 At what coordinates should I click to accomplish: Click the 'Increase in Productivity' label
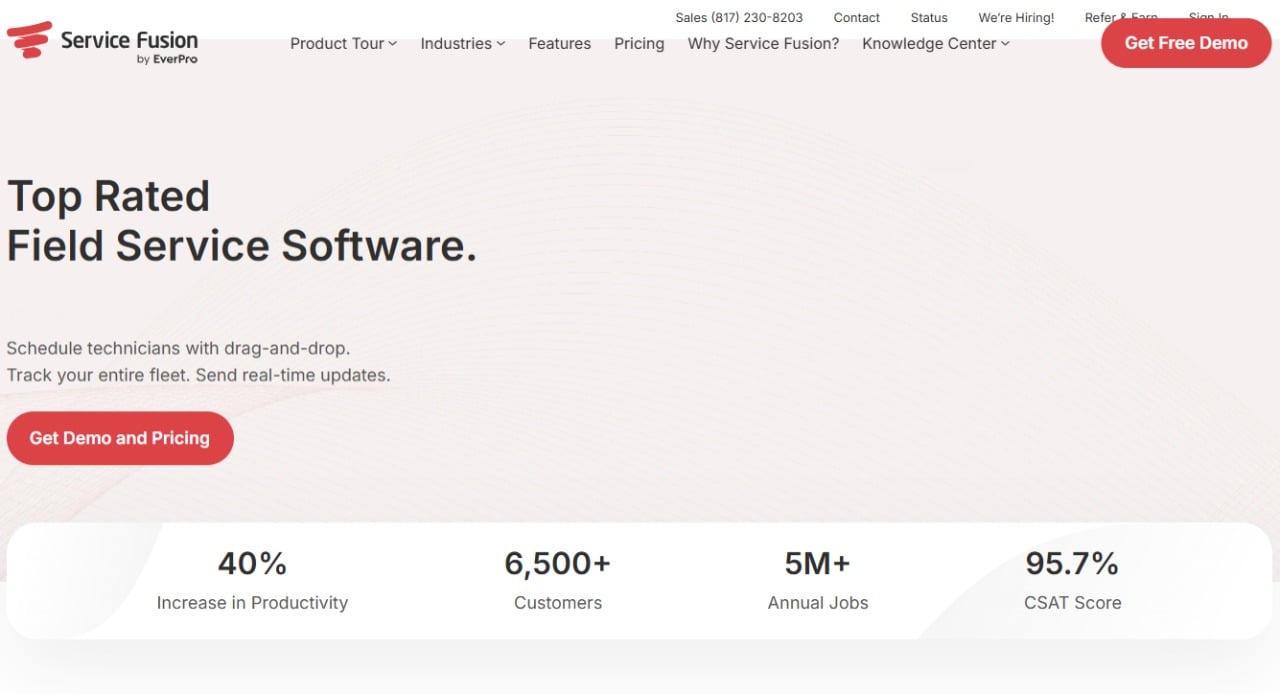[x=252, y=603]
